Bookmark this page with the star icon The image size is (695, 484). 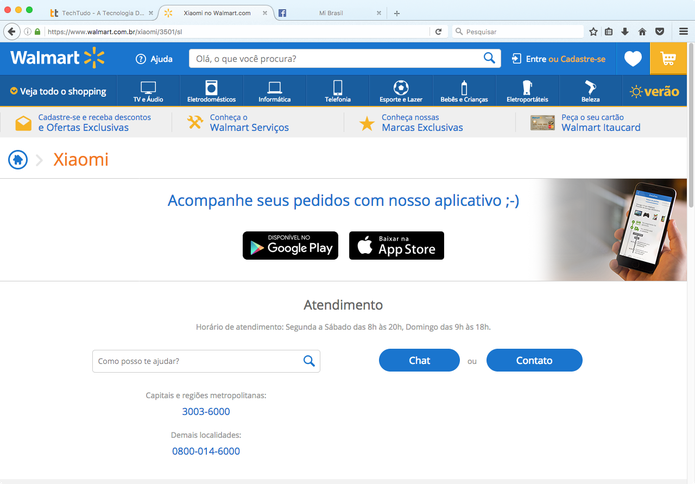(593, 31)
